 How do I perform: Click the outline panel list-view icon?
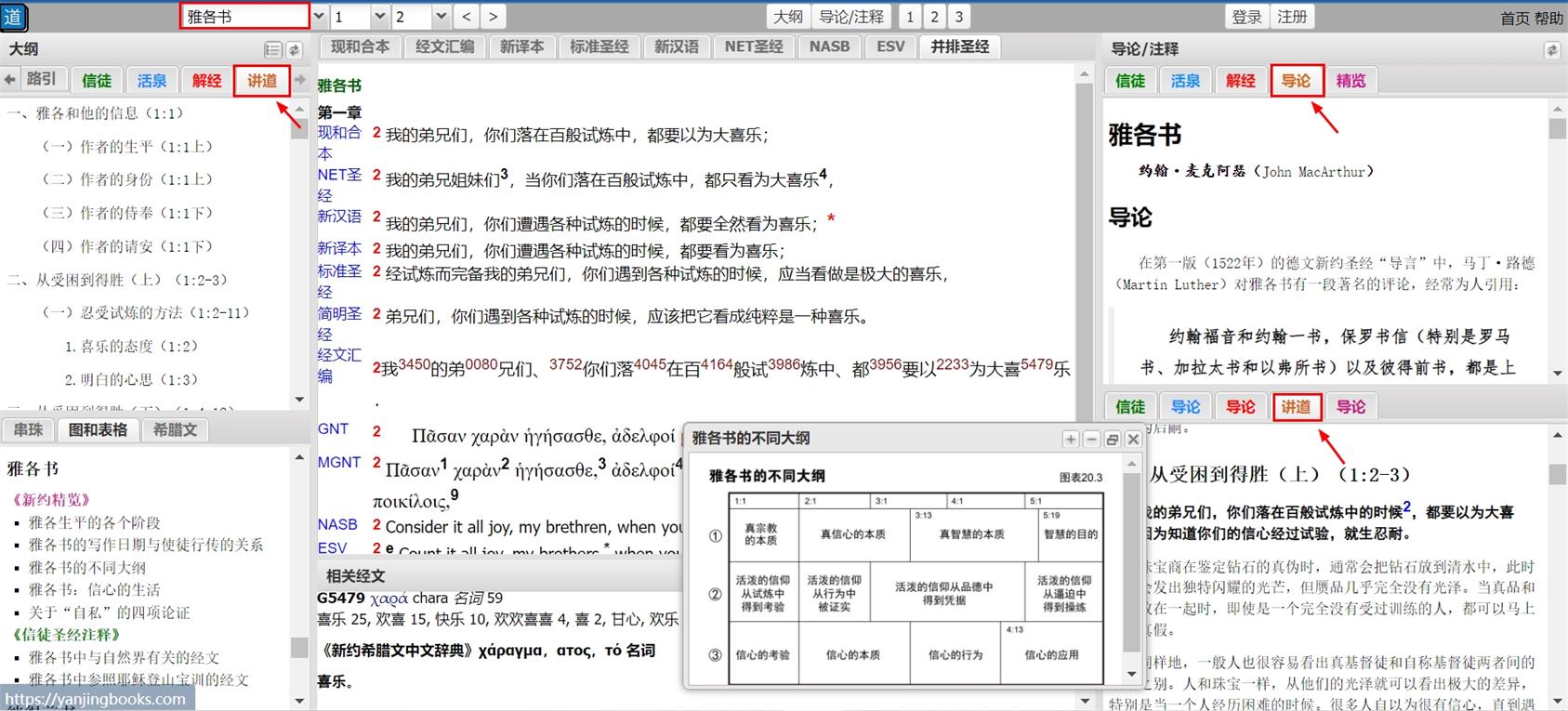pos(272,50)
